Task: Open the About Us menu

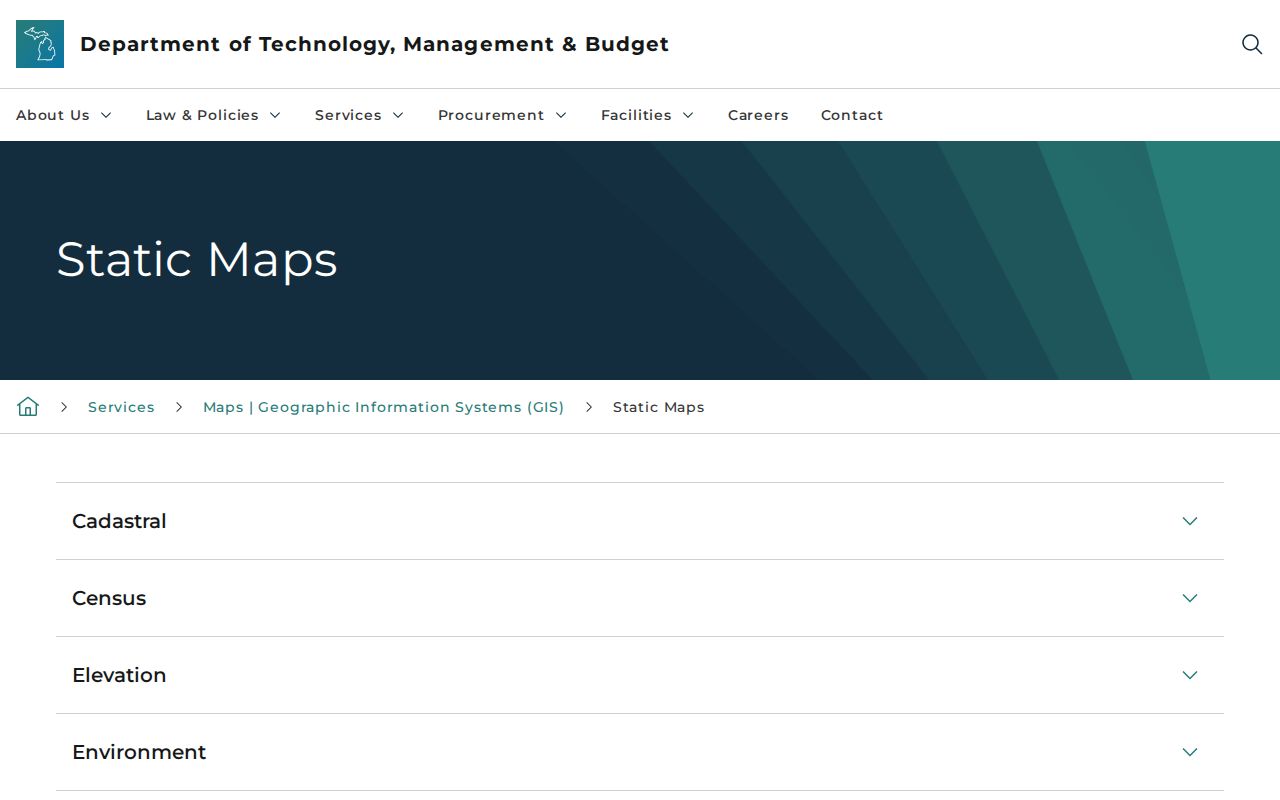Action: [64, 115]
